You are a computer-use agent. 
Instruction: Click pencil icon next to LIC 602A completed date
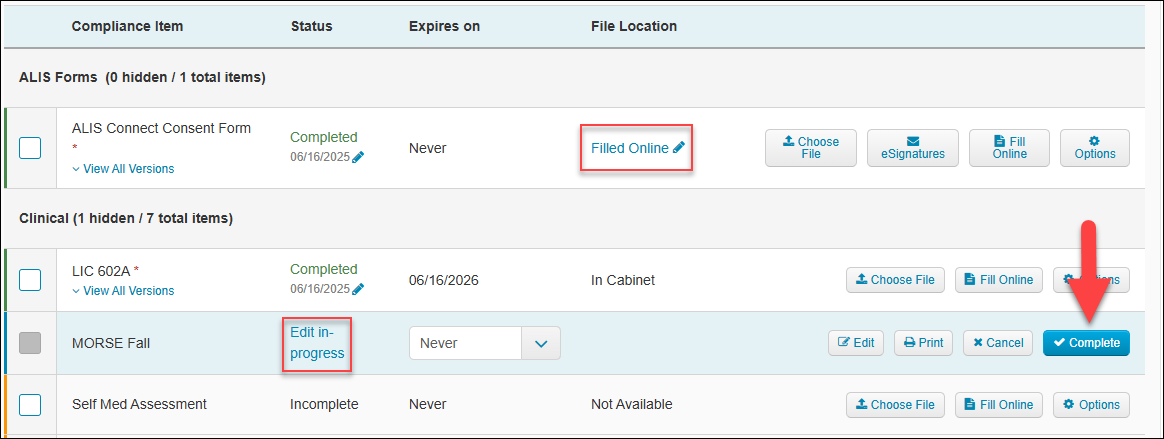coord(359,288)
